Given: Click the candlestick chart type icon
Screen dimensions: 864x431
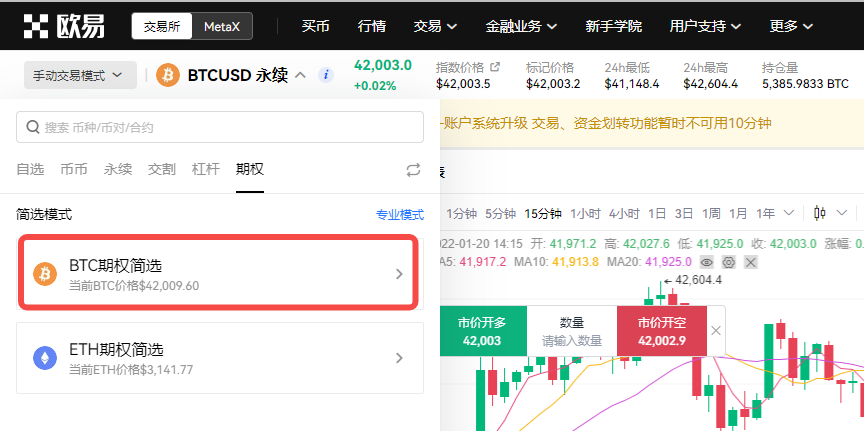Looking at the screenshot, I should (820, 213).
